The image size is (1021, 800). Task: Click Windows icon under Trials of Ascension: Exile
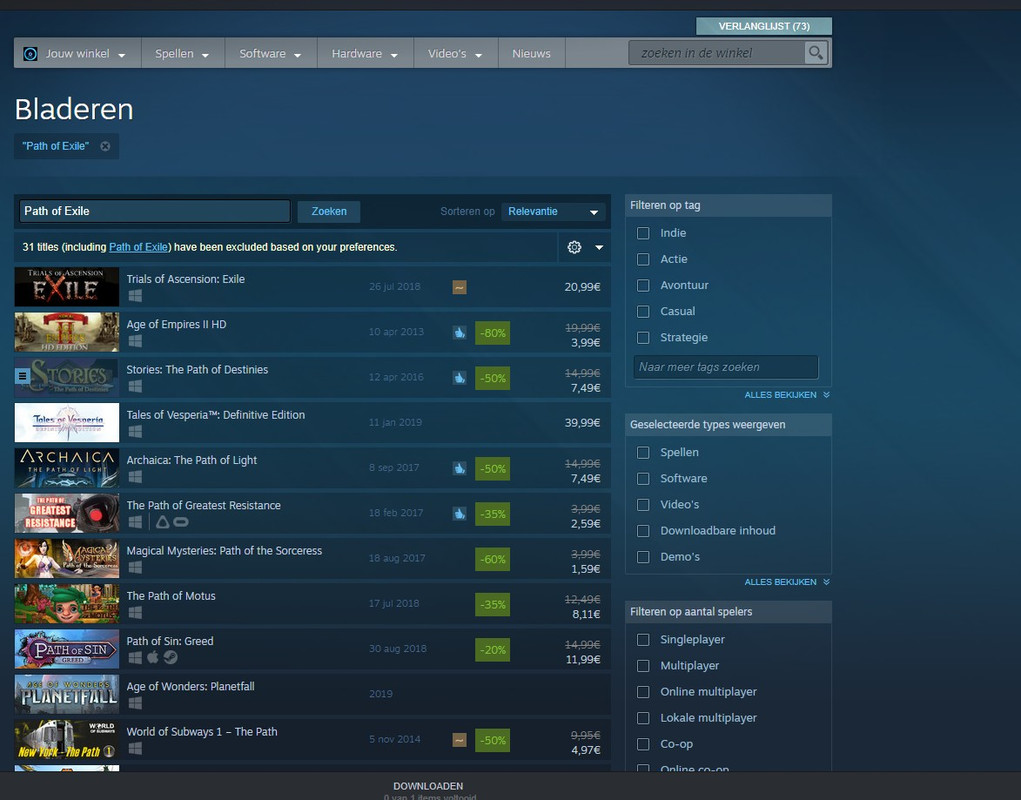pyautogui.click(x=135, y=296)
